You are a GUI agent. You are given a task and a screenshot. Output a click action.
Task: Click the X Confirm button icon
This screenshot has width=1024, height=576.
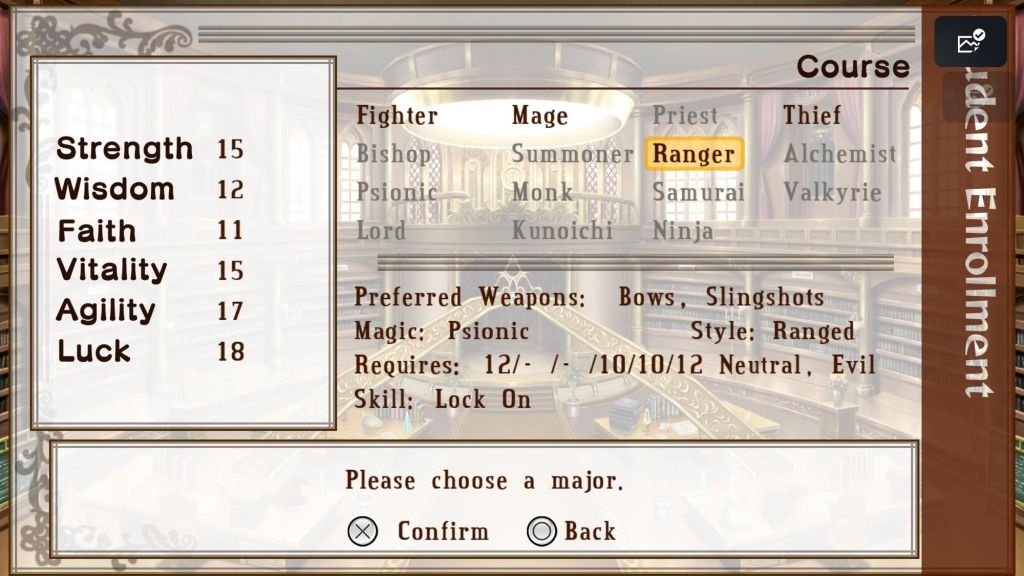[362, 531]
